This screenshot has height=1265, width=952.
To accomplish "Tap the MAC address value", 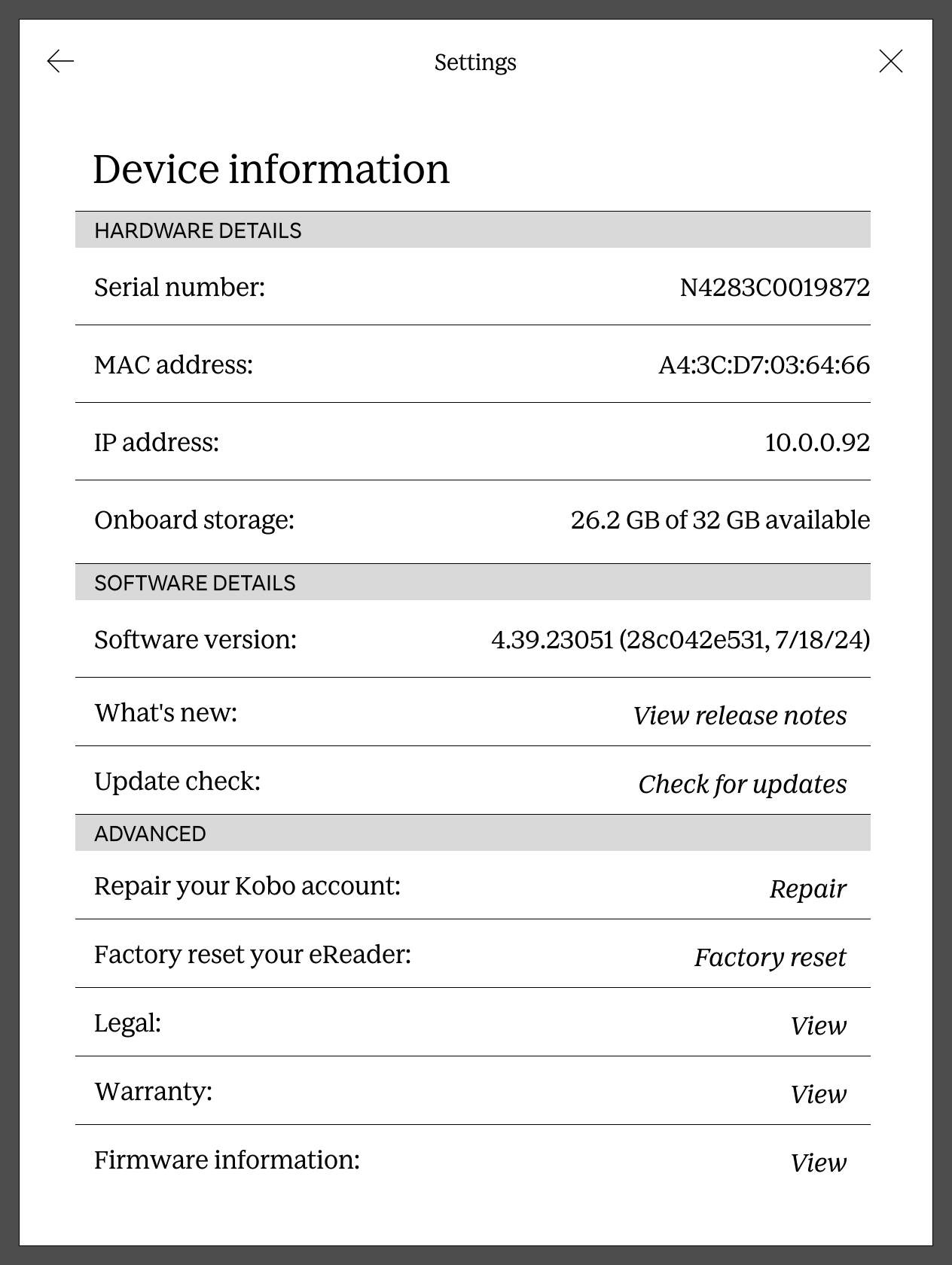I will 764,364.
